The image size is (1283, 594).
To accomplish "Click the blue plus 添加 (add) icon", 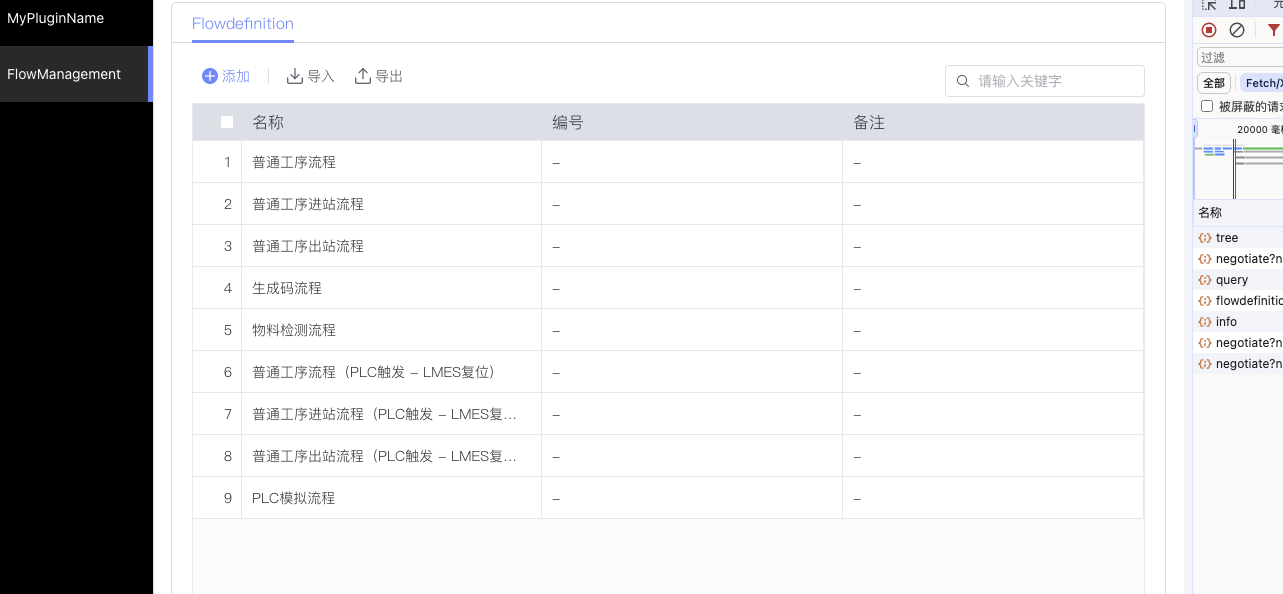I will 209,76.
